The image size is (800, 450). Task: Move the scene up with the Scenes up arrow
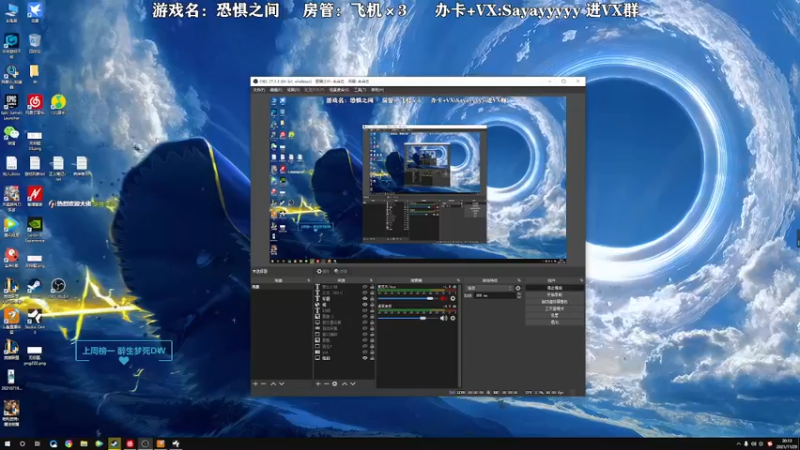tap(273, 384)
